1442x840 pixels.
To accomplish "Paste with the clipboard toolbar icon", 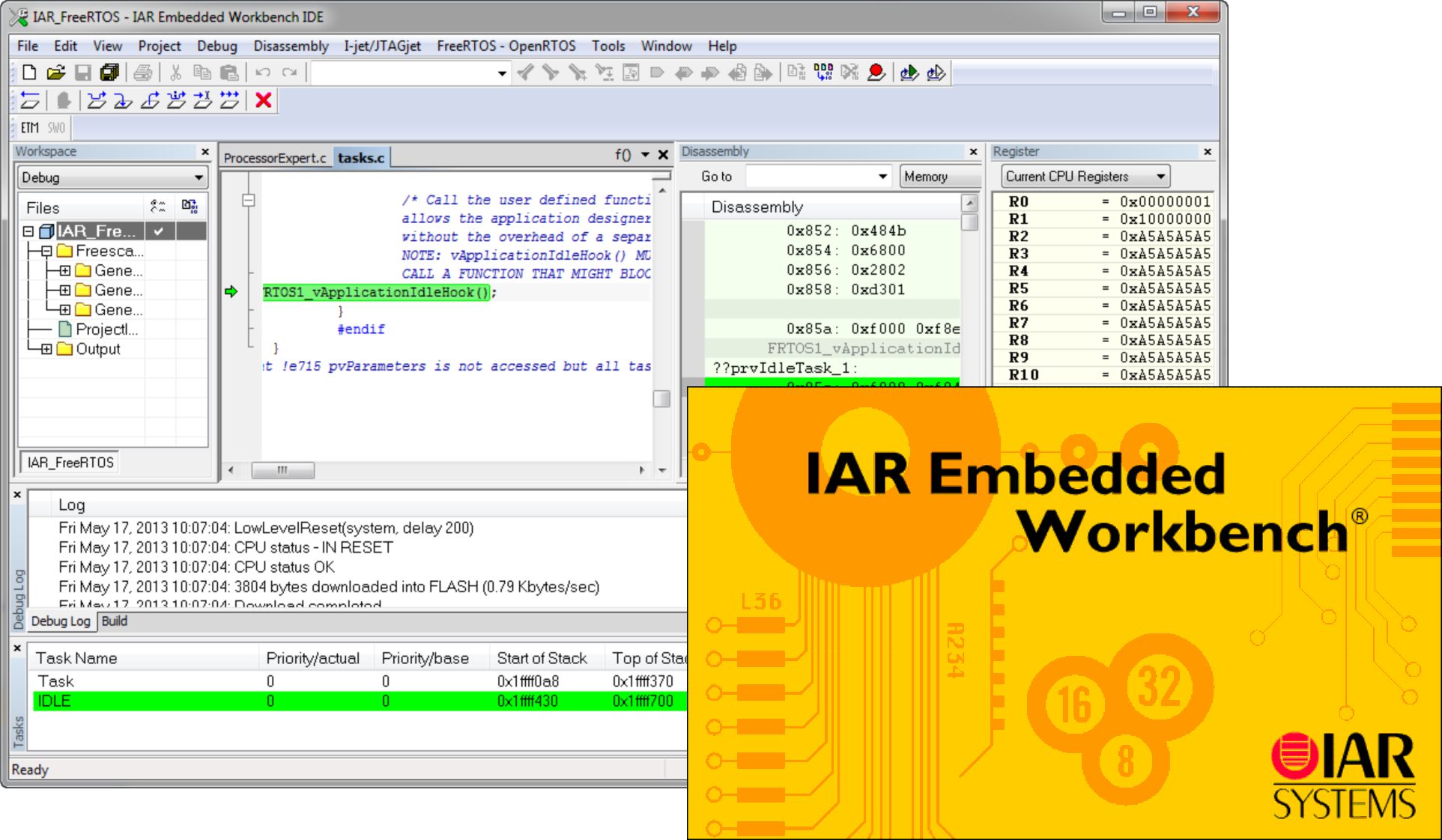I will (x=229, y=73).
